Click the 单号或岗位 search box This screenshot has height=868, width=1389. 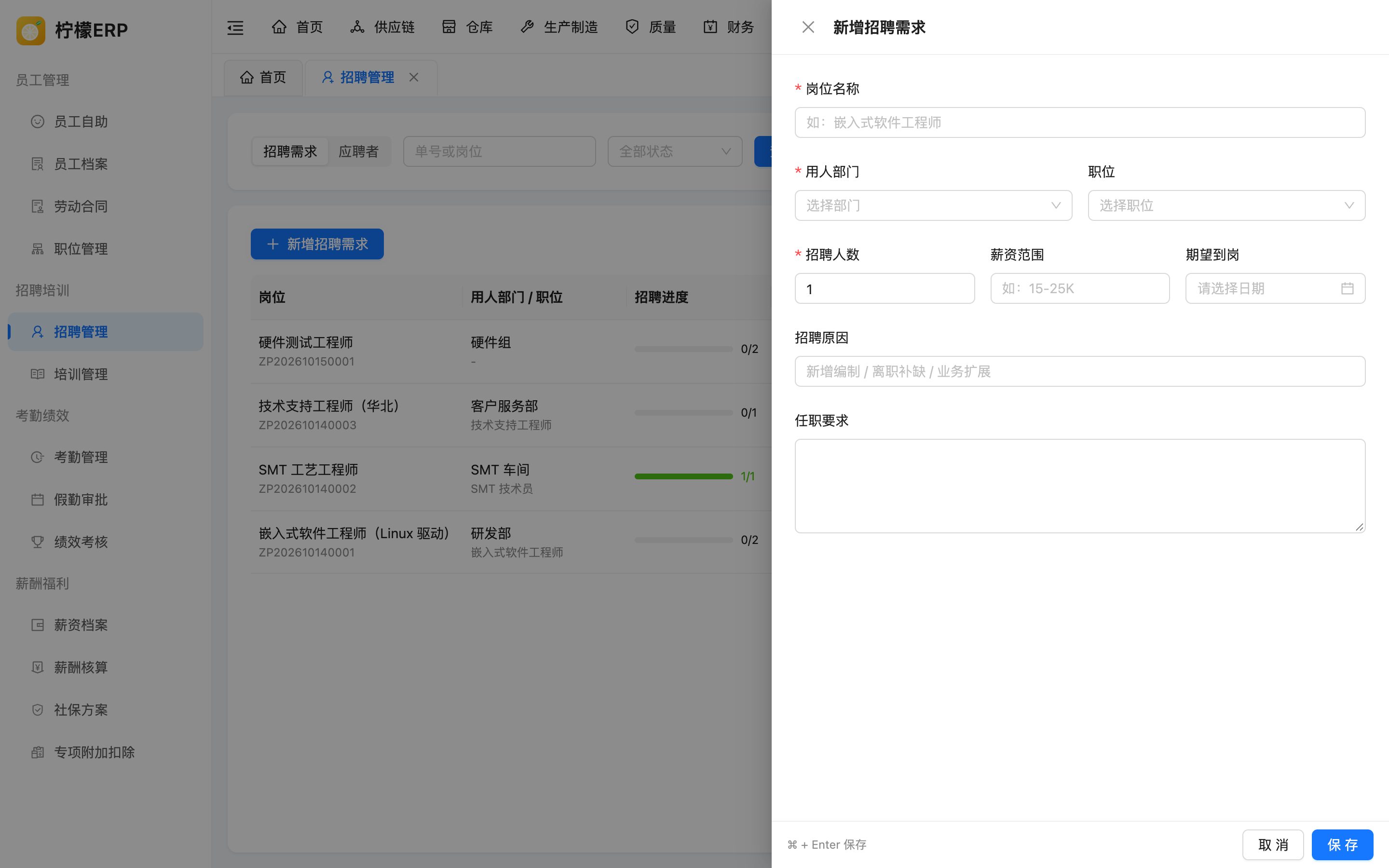pos(499,151)
